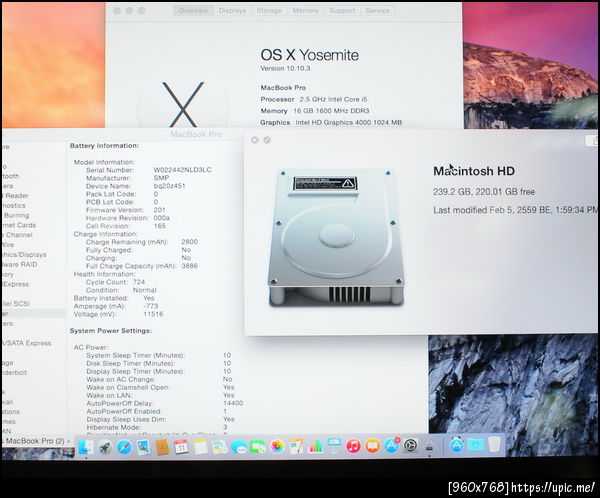Image resolution: width=600 pixels, height=498 pixels.
Task: Click MacBook Pro (2) in path bar
Action: (35, 441)
